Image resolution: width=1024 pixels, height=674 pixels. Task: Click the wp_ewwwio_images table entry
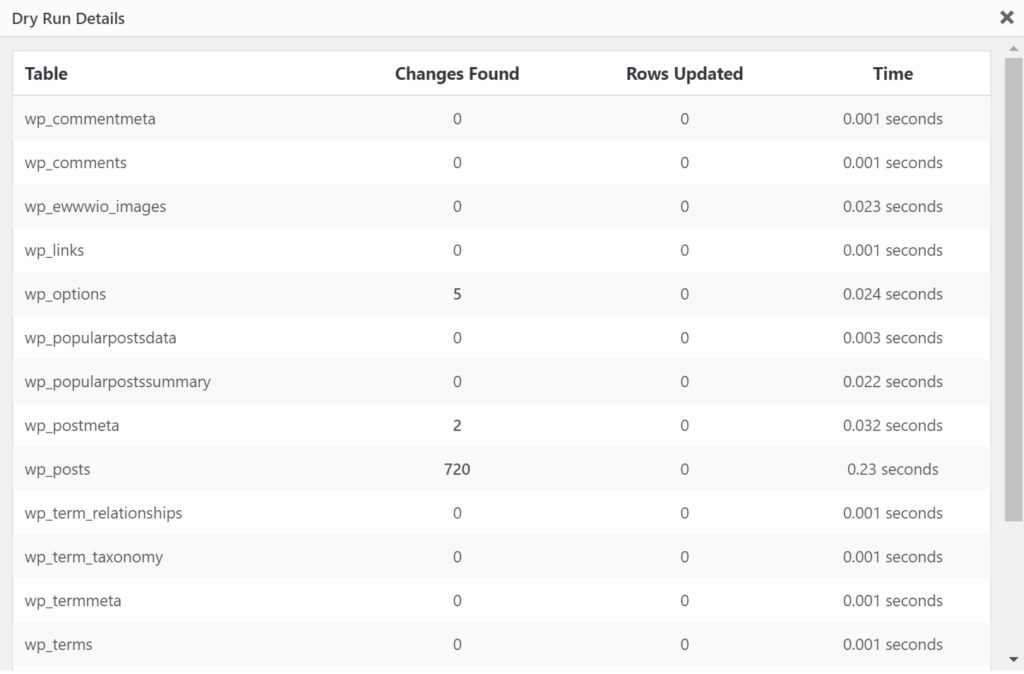(x=95, y=207)
